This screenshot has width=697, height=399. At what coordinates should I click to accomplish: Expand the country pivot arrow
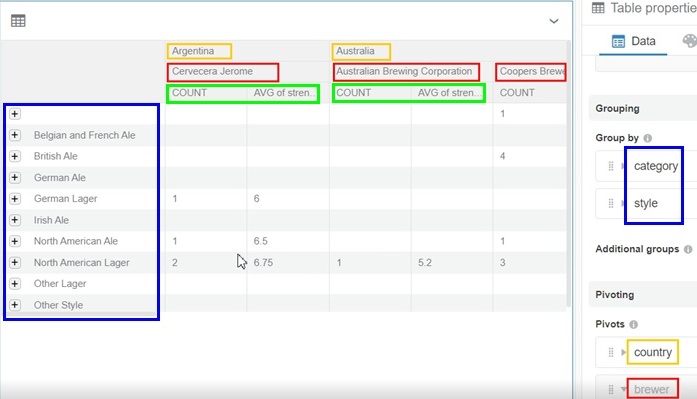coord(623,352)
